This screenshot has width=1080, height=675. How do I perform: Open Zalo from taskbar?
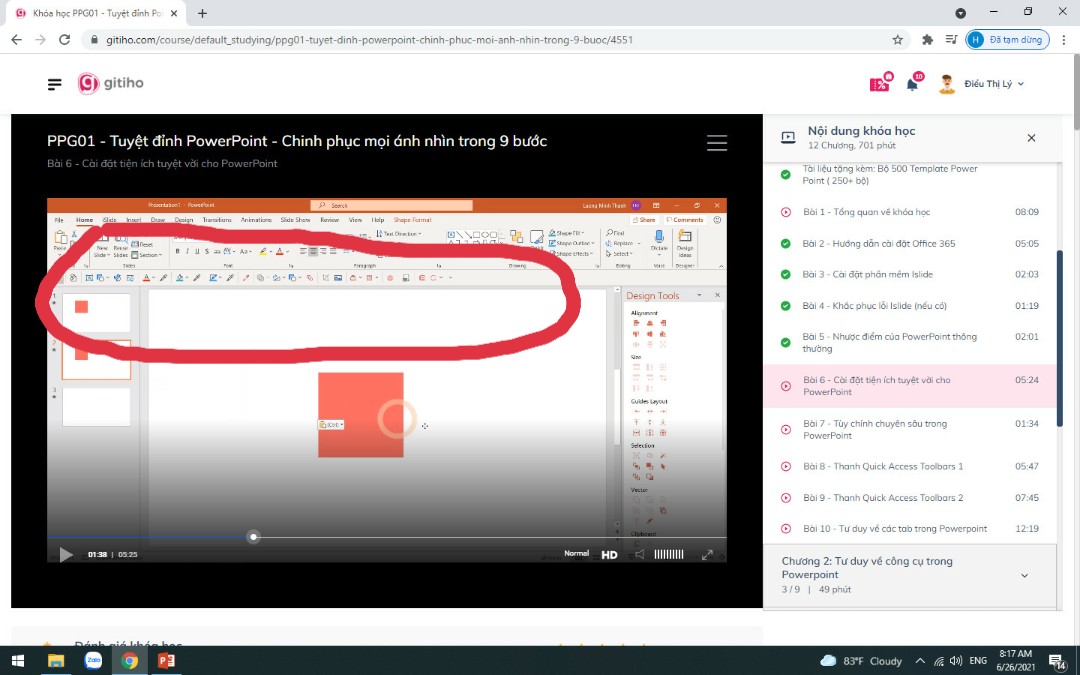(93, 661)
